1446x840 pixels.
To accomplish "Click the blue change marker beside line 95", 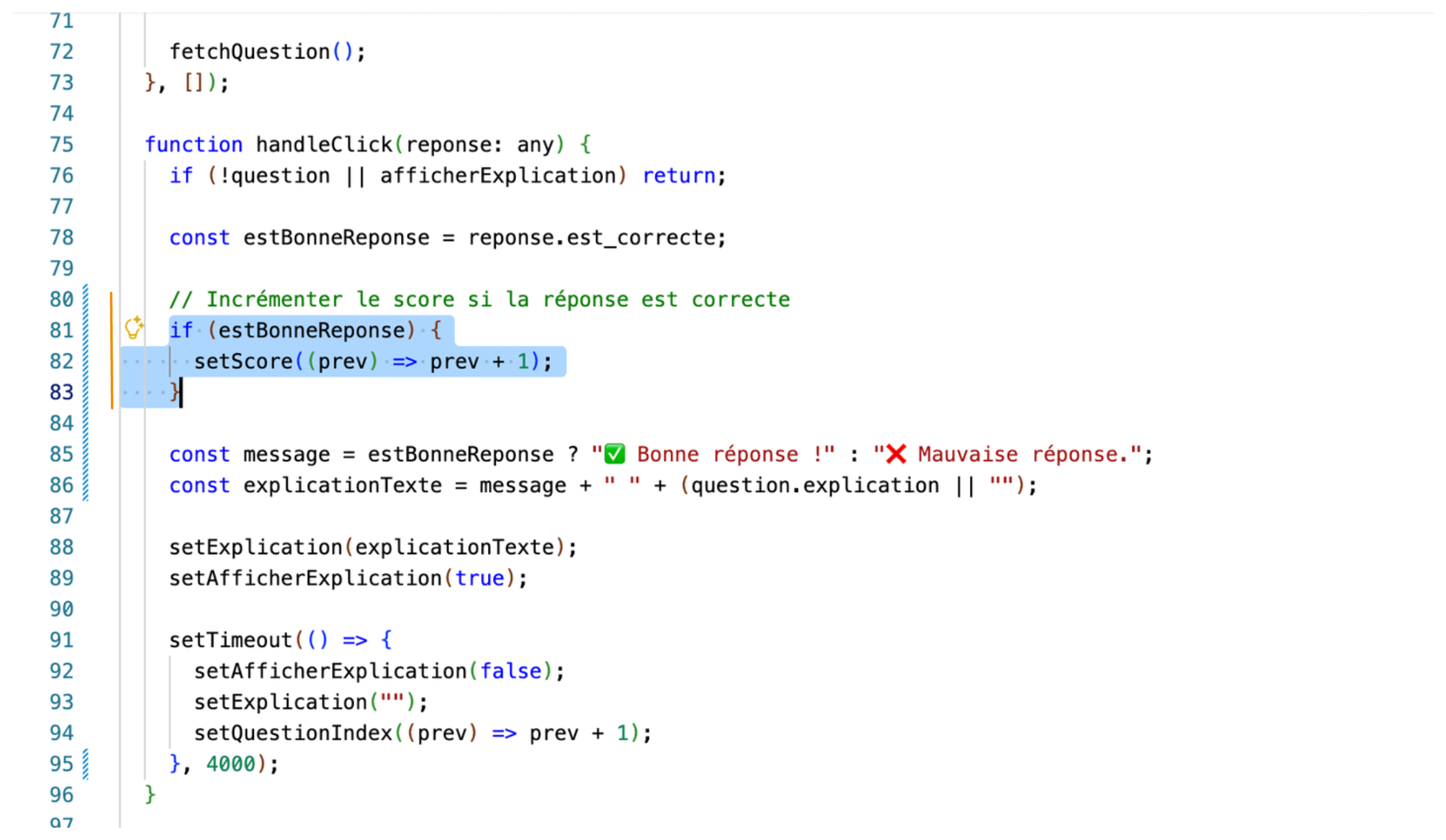I will tap(86, 764).
